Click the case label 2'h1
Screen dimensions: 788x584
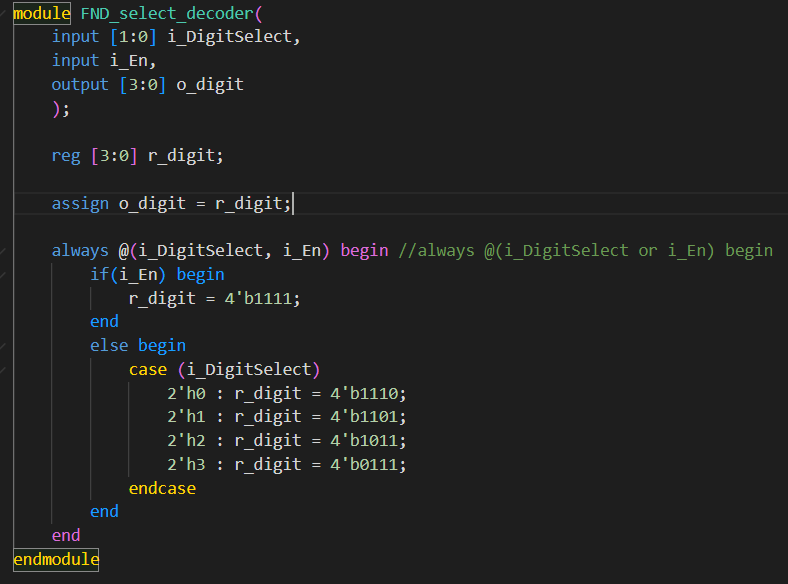point(186,417)
